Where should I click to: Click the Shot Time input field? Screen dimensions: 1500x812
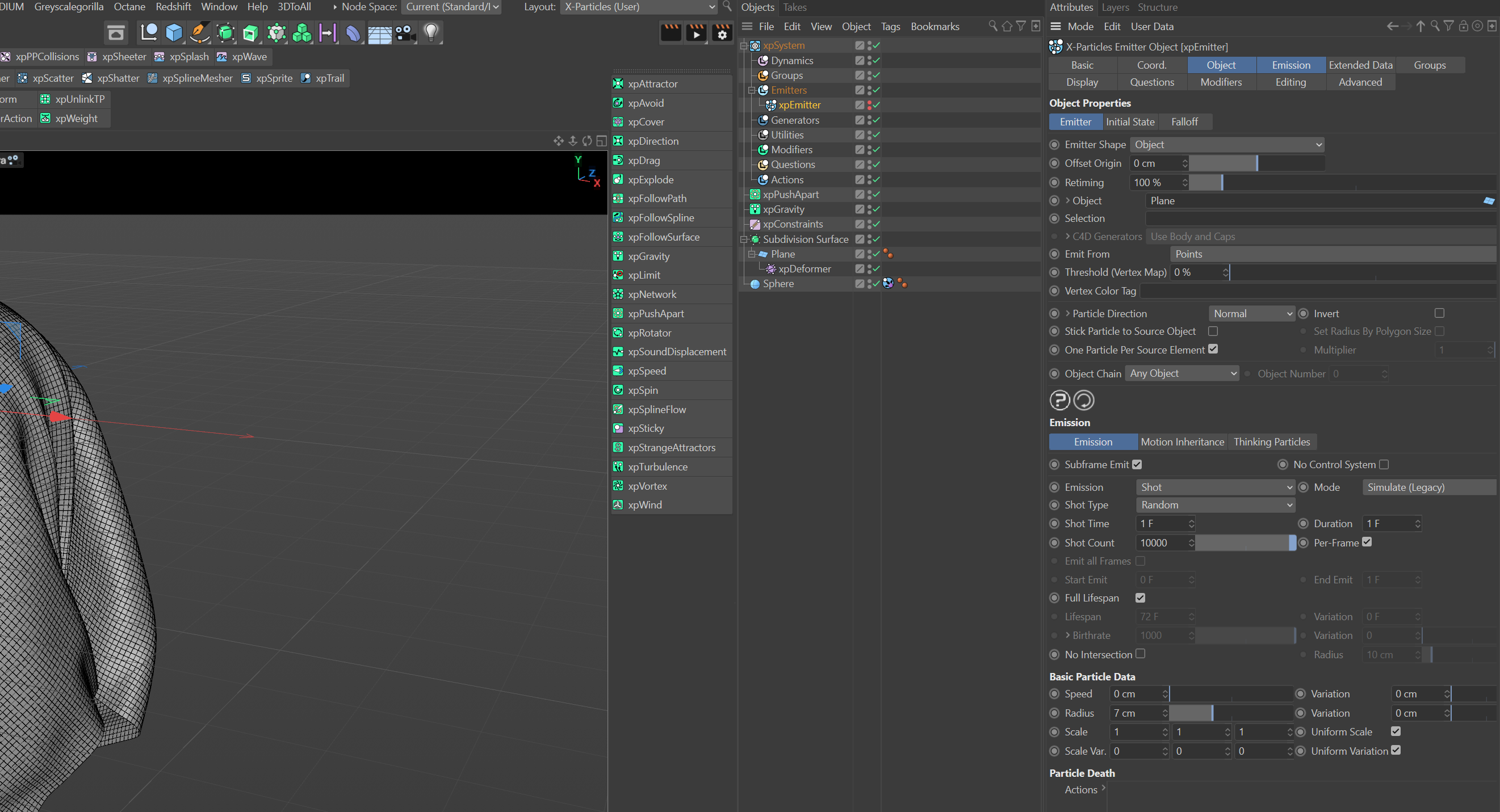1165,523
